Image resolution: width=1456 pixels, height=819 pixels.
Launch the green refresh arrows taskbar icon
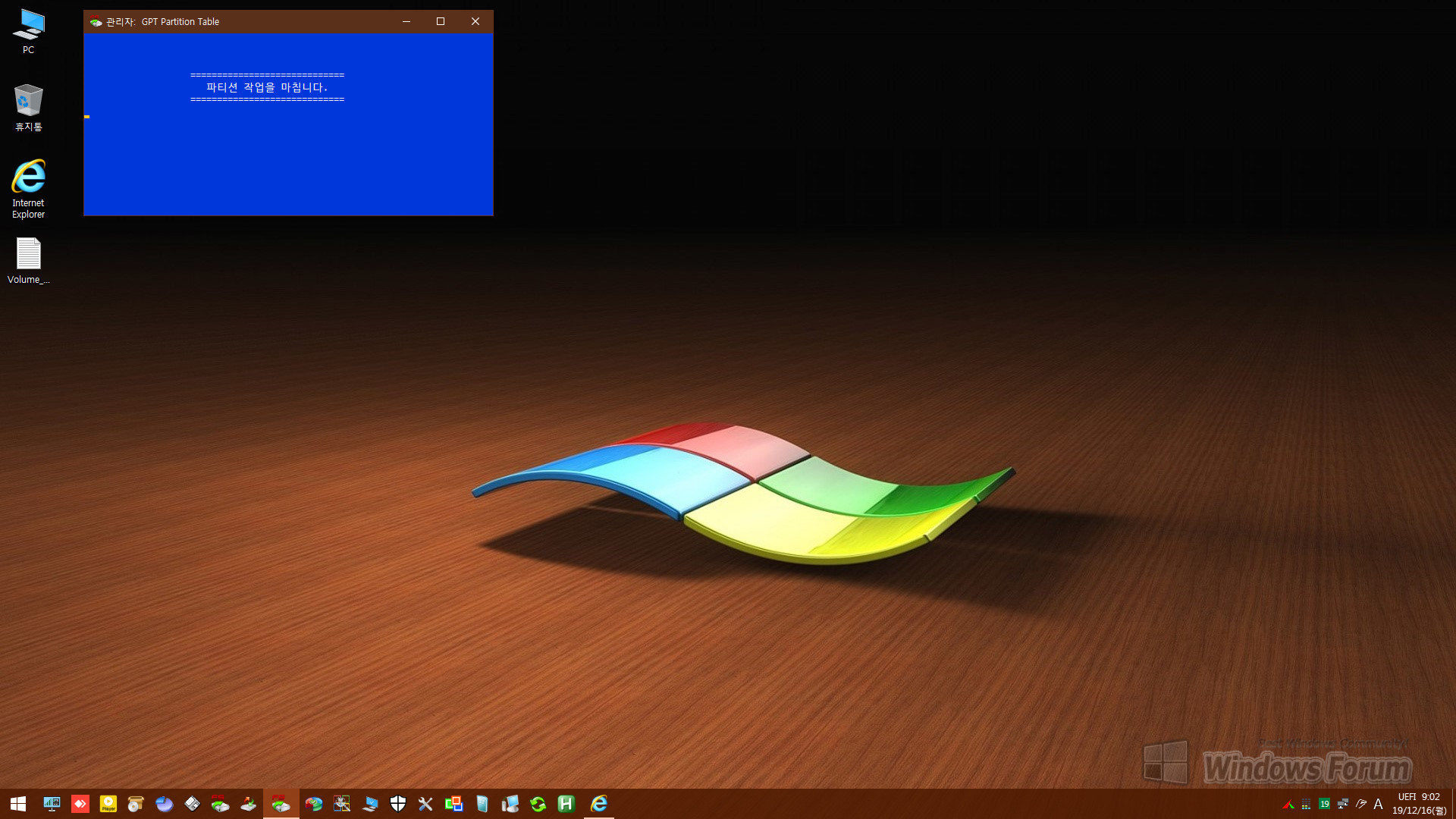[538, 804]
